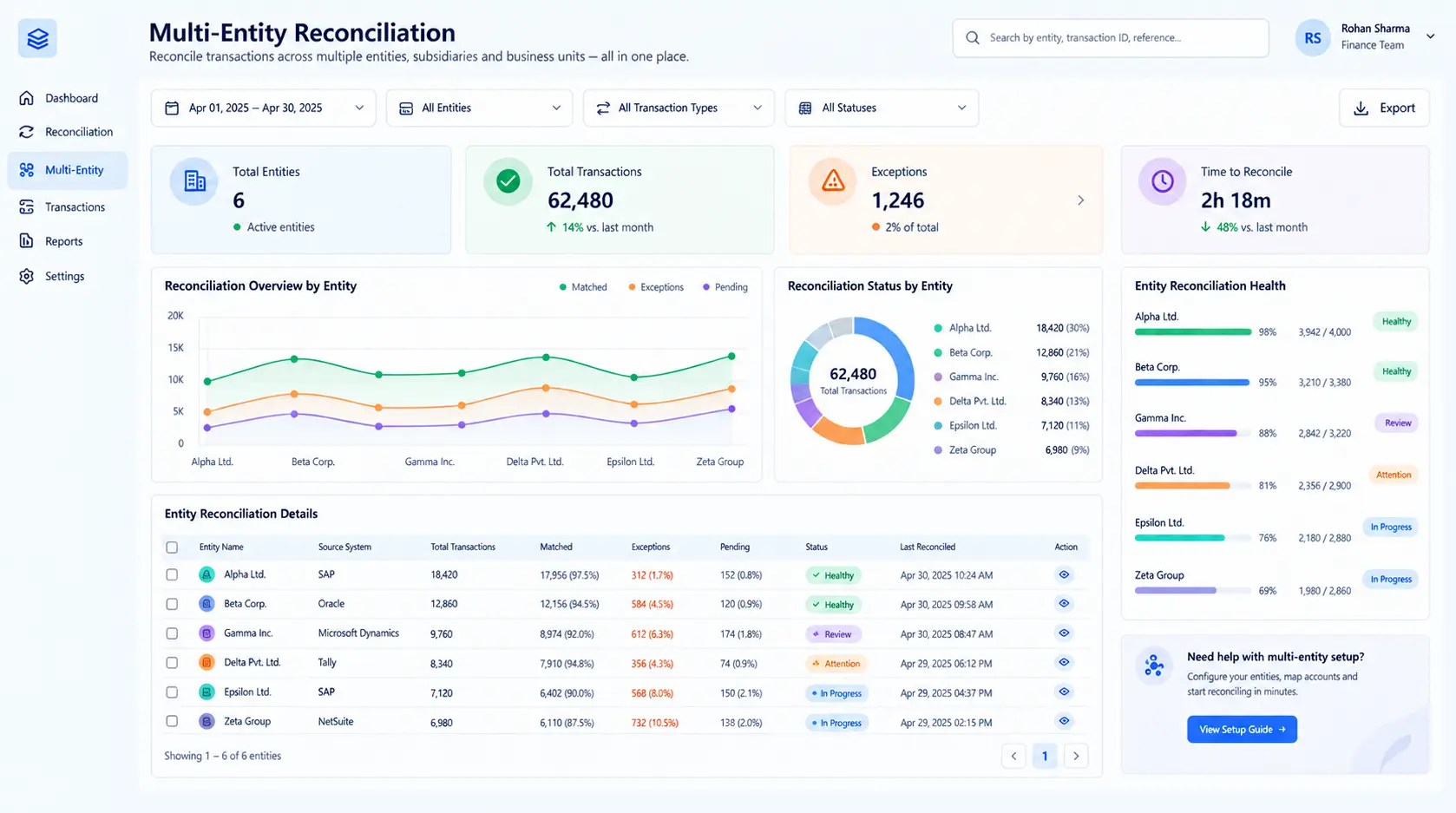
Task: Click the Total Entities building icon
Action: [194, 181]
